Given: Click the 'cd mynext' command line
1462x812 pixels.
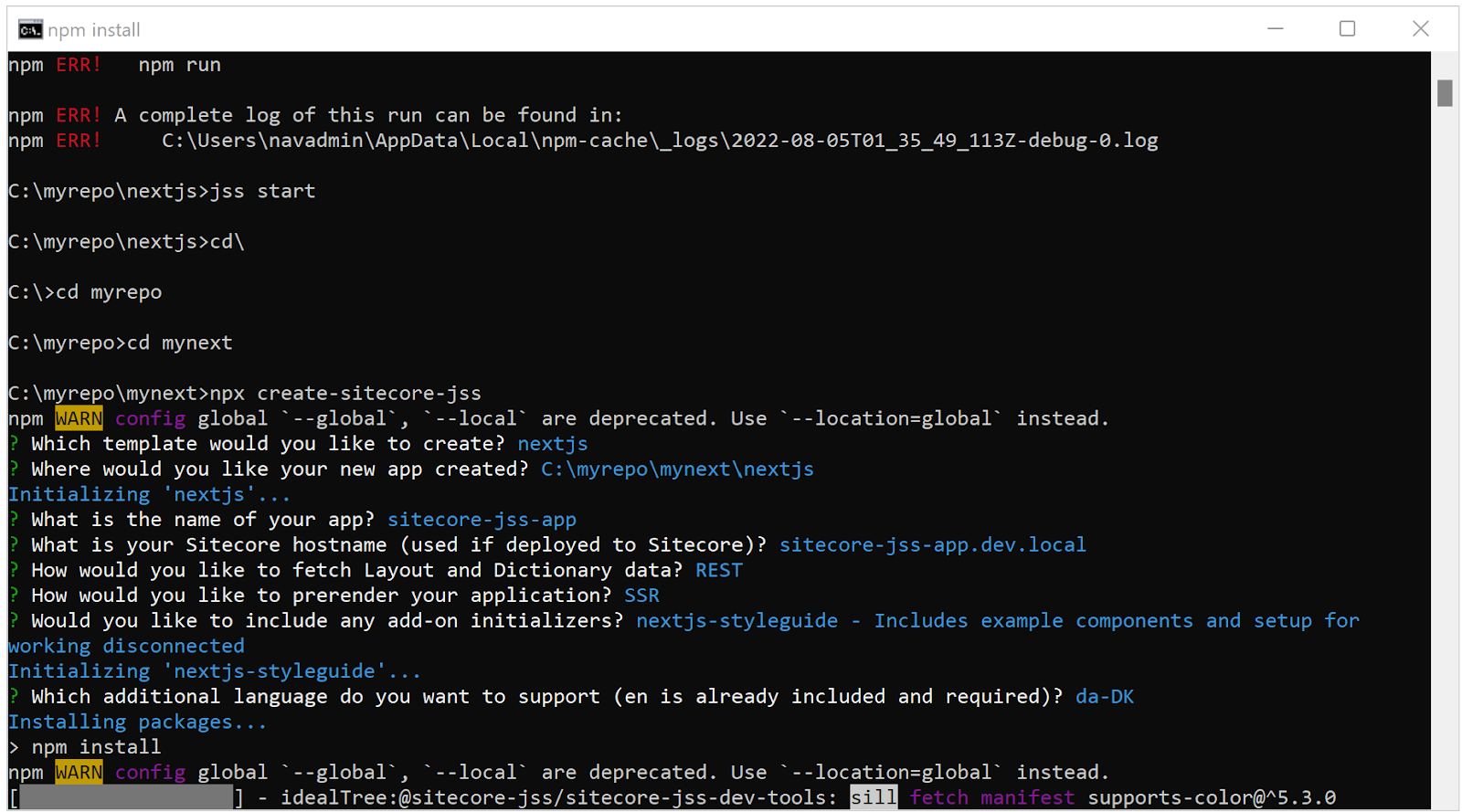Looking at the screenshot, I should pos(121,343).
